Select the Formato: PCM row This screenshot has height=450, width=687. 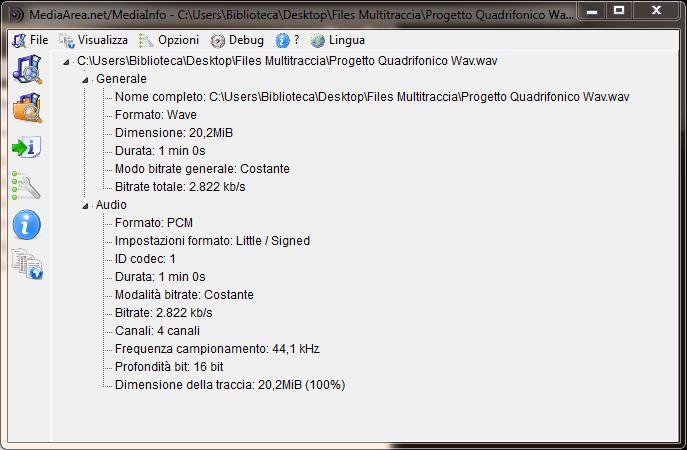(154, 223)
